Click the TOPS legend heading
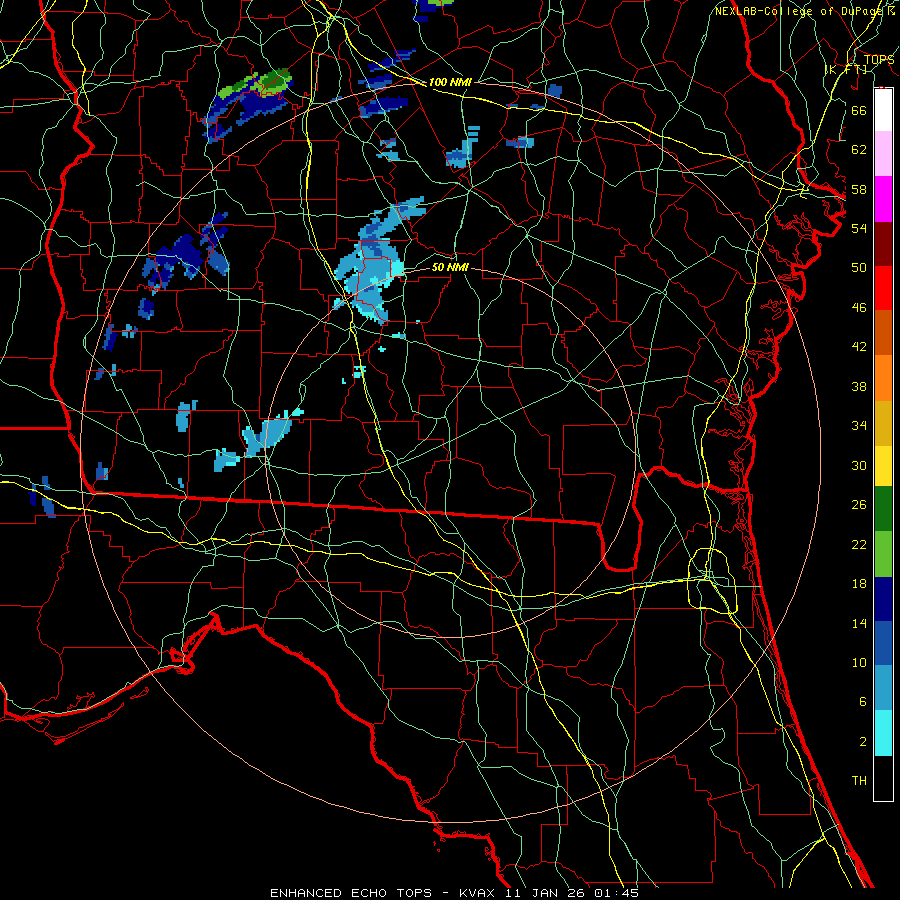The height and width of the screenshot is (900, 900). coord(879,59)
